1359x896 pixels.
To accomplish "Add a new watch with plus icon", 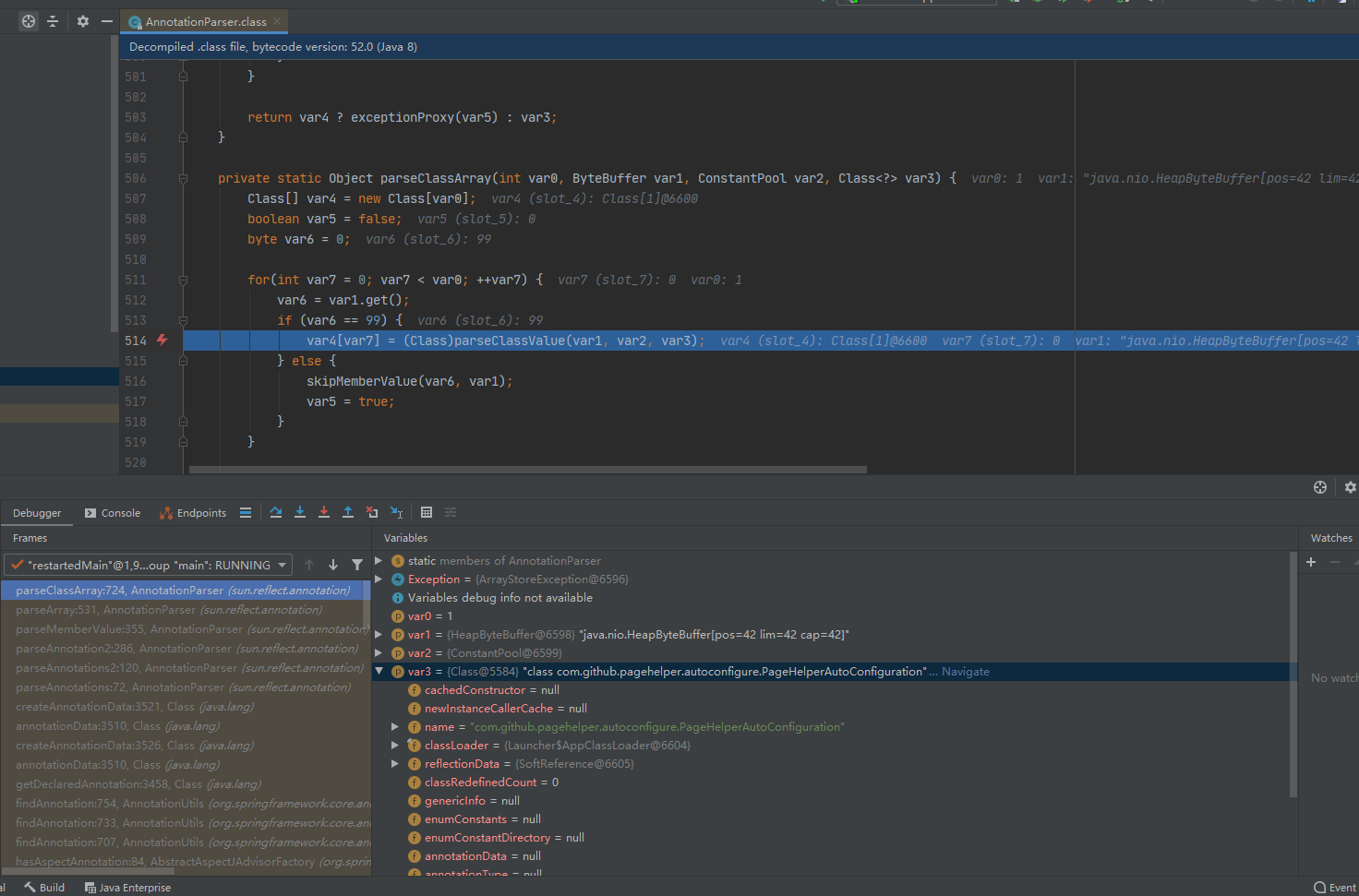I will (1311, 562).
